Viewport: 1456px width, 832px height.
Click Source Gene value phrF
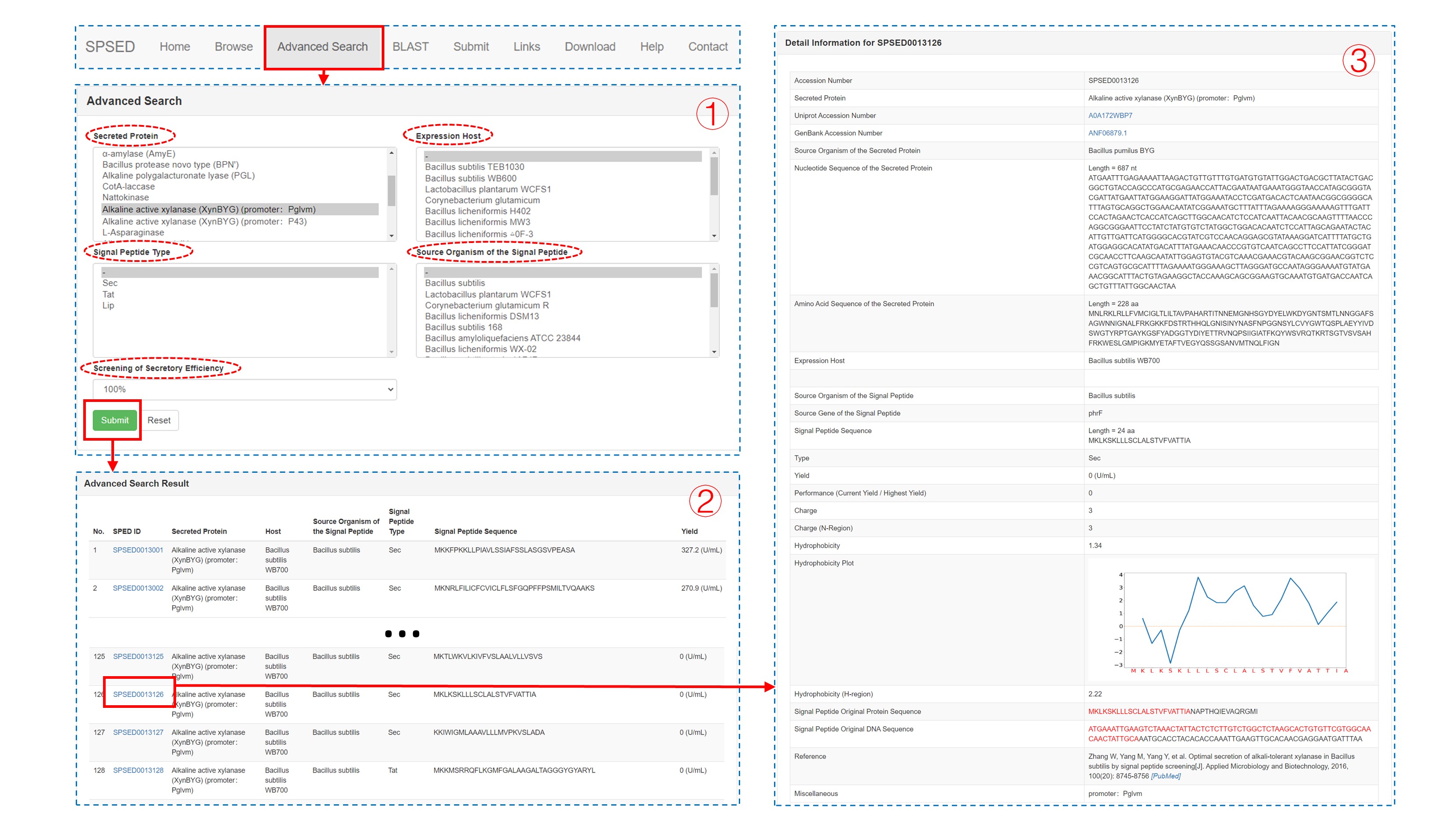(x=1095, y=413)
